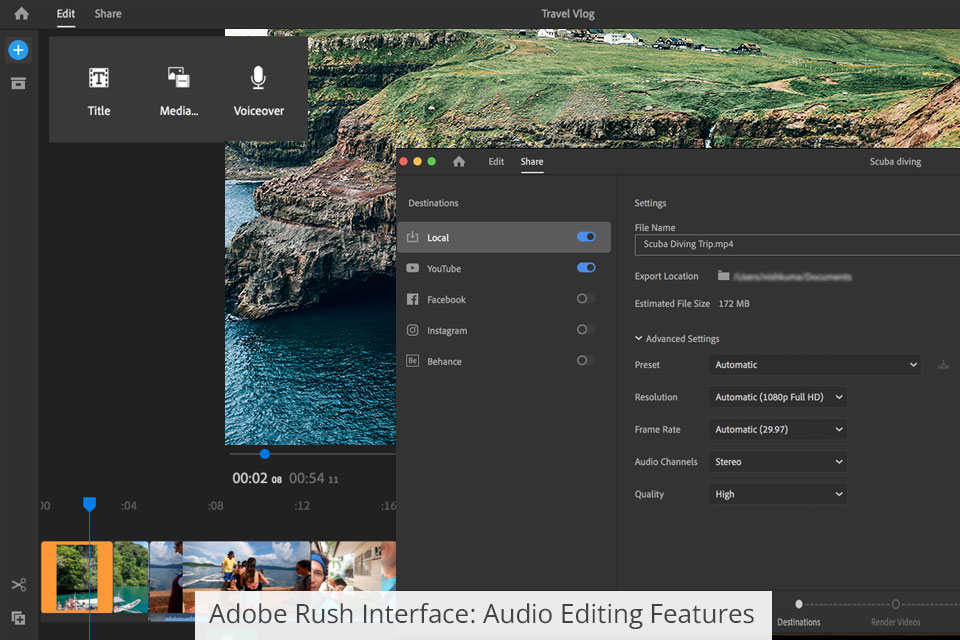This screenshot has width=960, height=640.
Task: Select the Behance destination
Action: (x=444, y=361)
